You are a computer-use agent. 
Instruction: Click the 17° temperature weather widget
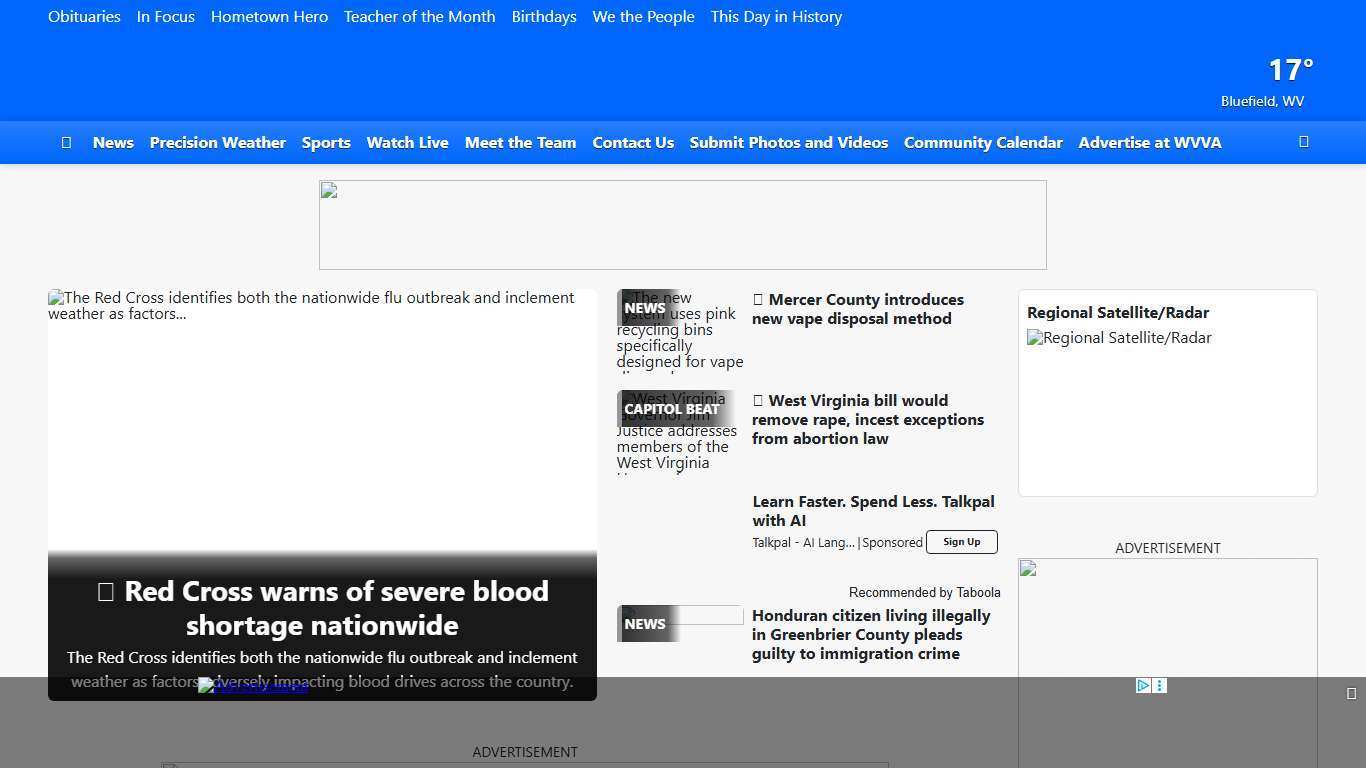1289,70
